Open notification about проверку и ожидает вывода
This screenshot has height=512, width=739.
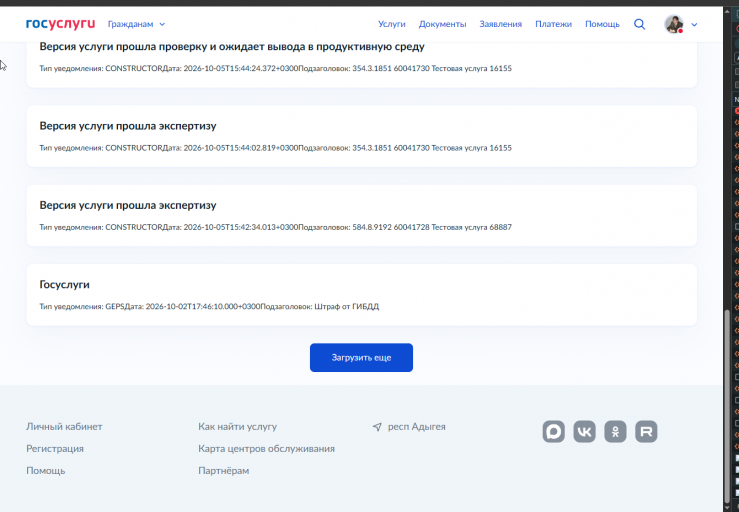[x=361, y=64]
